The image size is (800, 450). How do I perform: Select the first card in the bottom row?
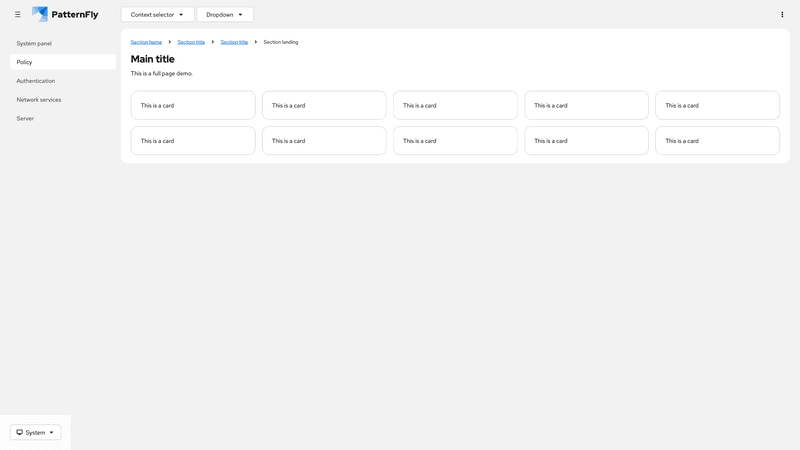click(x=193, y=141)
